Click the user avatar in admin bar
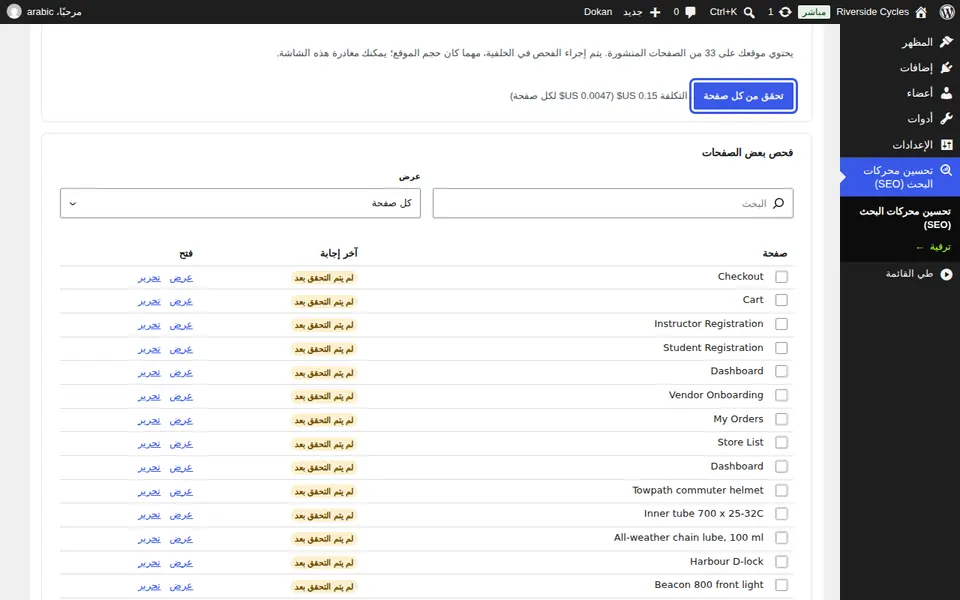This screenshot has height=600, width=960. 14,12
